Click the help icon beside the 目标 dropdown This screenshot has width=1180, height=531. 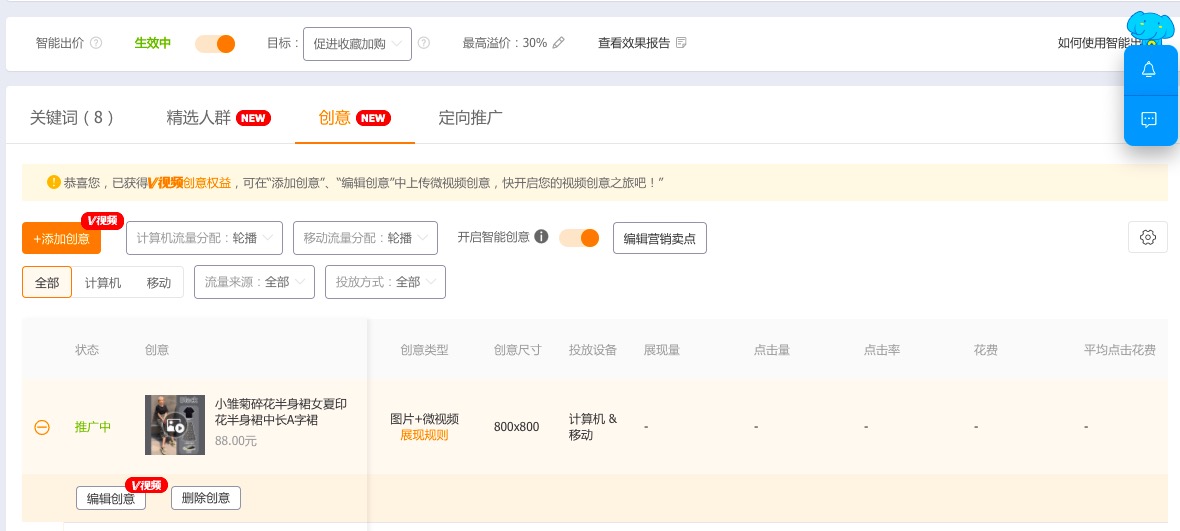[x=424, y=43]
